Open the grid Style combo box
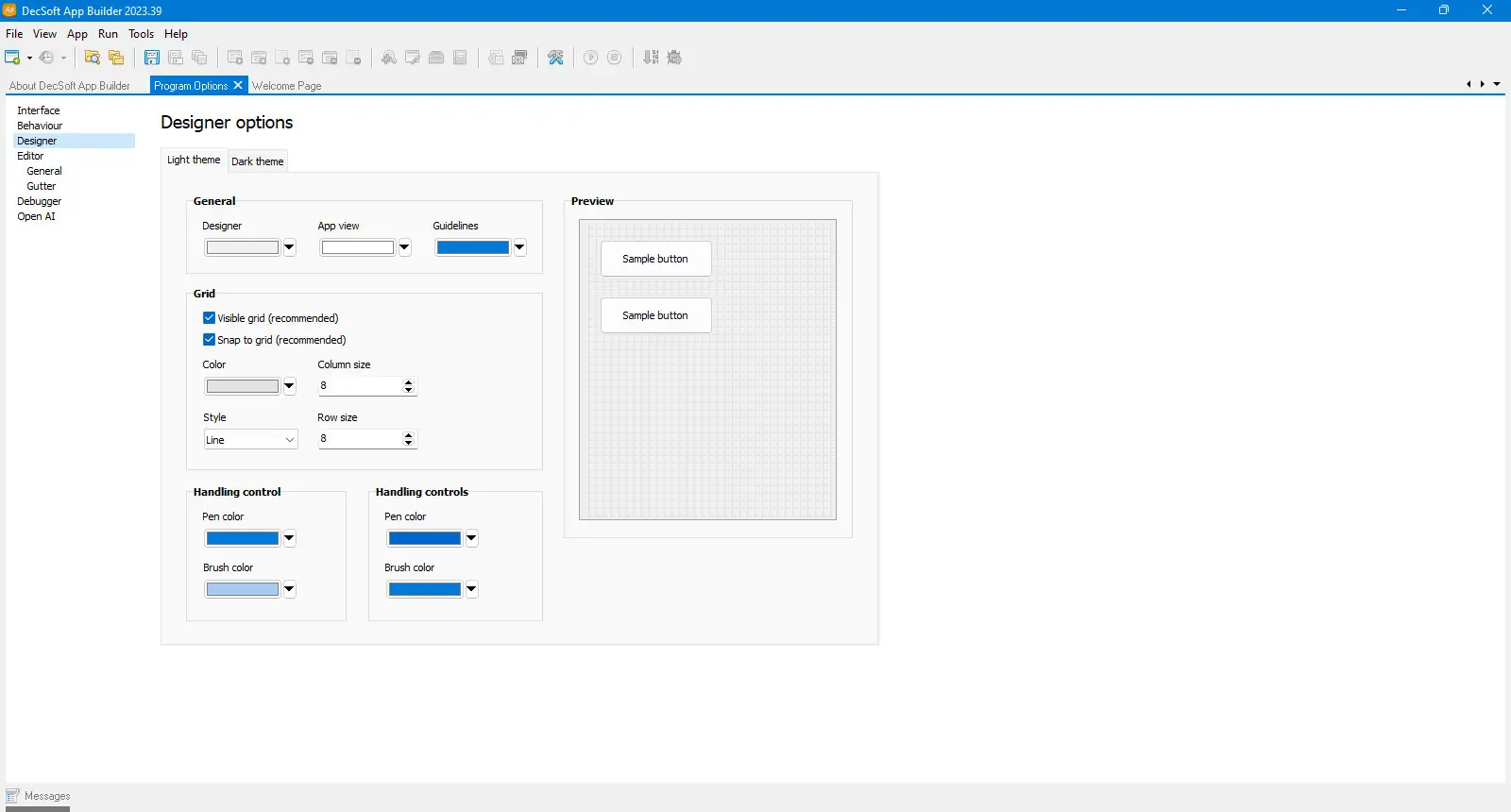This screenshot has width=1511, height=812. click(x=250, y=439)
